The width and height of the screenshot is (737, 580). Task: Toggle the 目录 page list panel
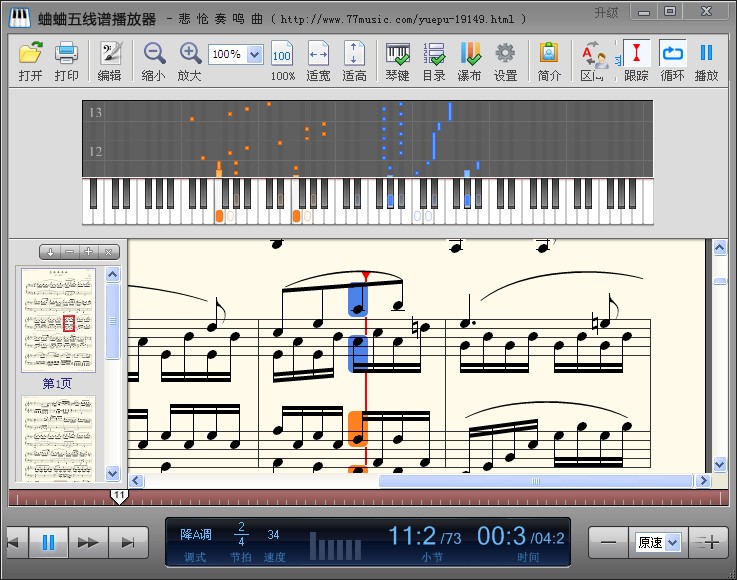(434, 59)
